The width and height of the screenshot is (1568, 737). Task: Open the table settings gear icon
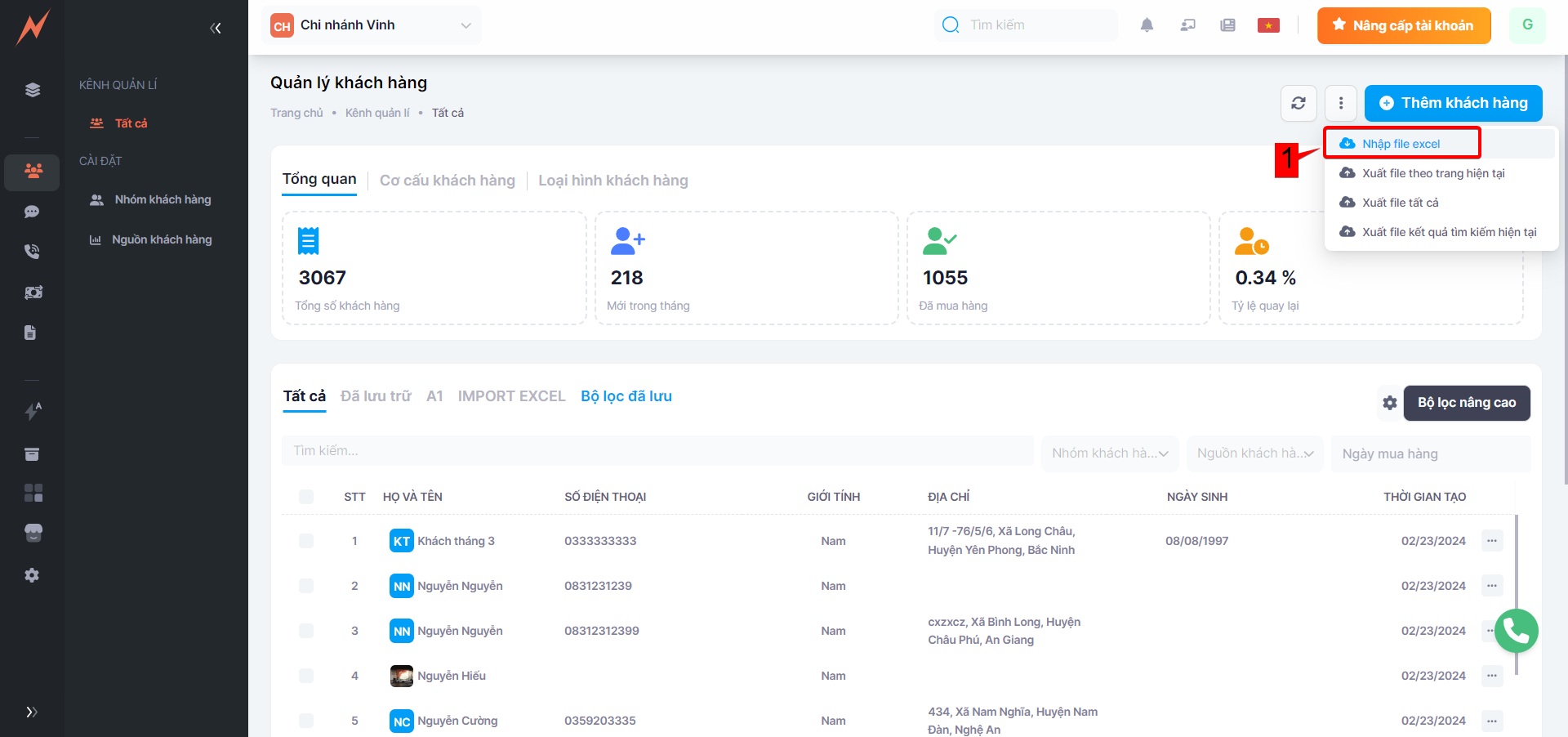pos(1389,403)
